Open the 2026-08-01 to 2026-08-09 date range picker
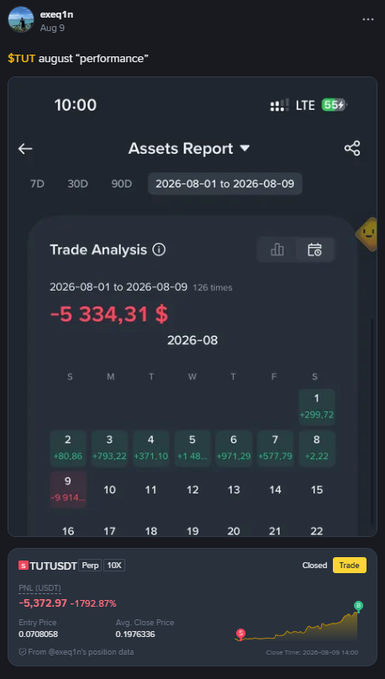 225,184
